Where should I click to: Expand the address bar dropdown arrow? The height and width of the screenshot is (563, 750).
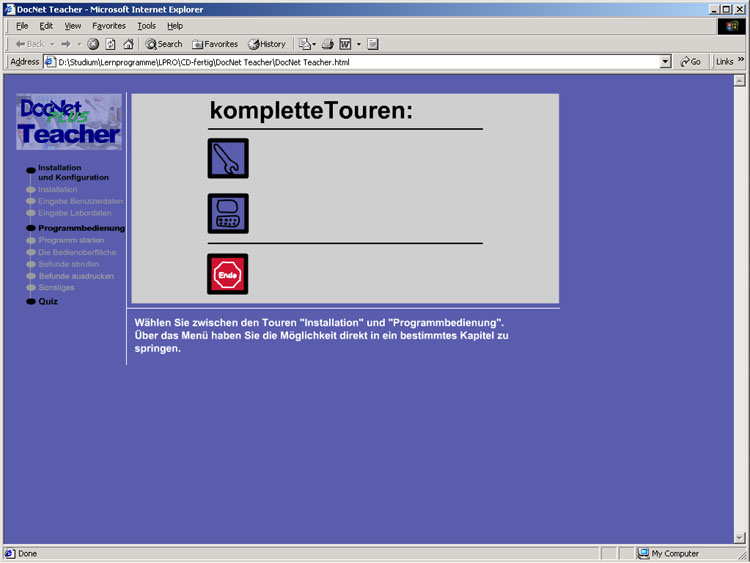(666, 62)
